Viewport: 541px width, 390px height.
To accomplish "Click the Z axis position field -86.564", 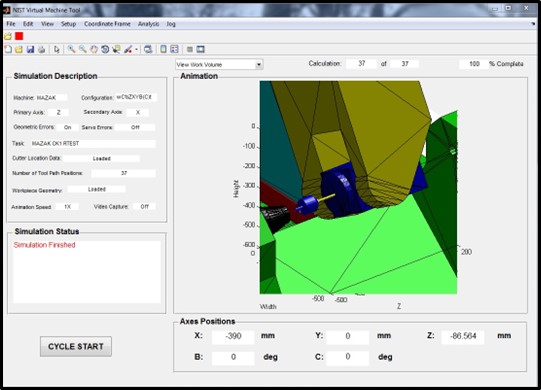I will [x=463, y=336].
